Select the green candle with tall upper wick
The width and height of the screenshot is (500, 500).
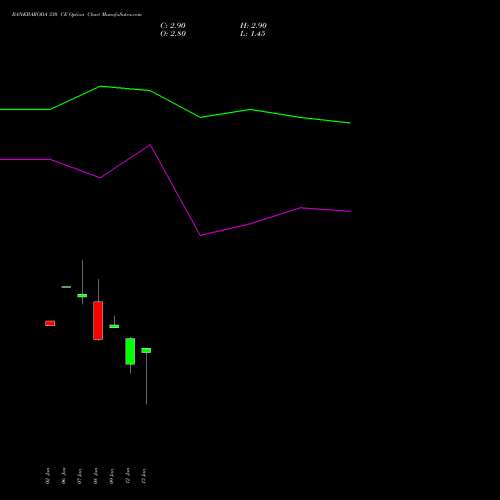(x=82, y=296)
